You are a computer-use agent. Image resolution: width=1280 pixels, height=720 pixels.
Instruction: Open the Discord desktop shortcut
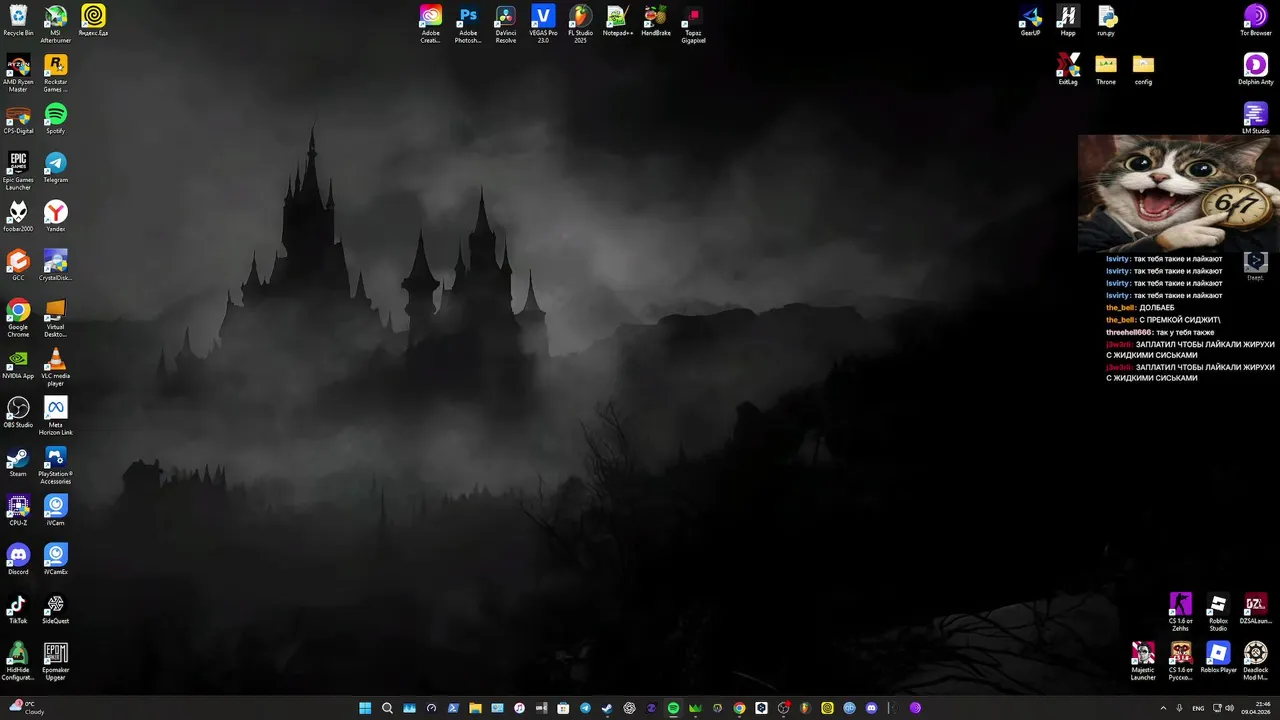tap(18, 559)
